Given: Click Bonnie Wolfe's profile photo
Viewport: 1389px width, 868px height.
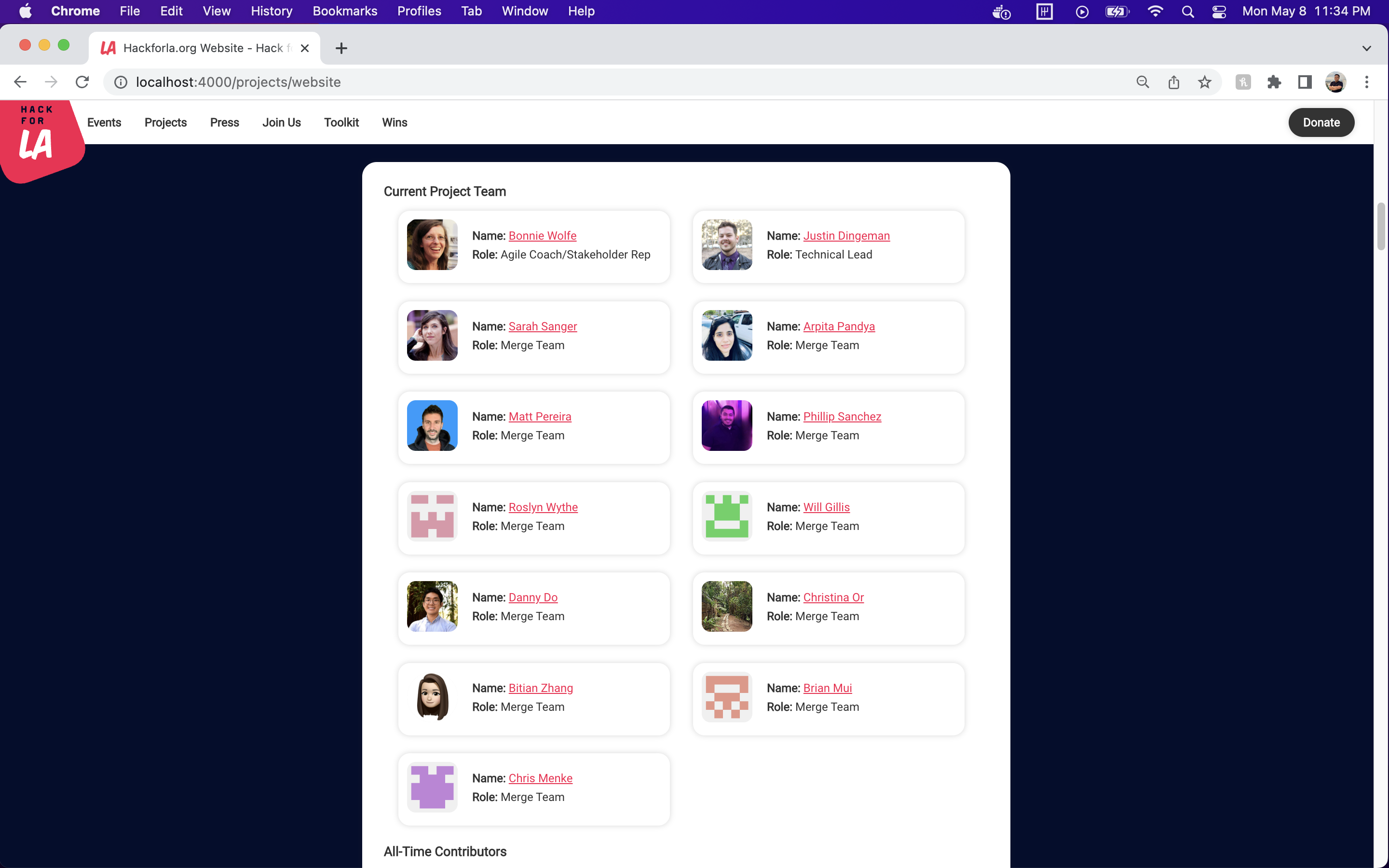Looking at the screenshot, I should coord(432,244).
